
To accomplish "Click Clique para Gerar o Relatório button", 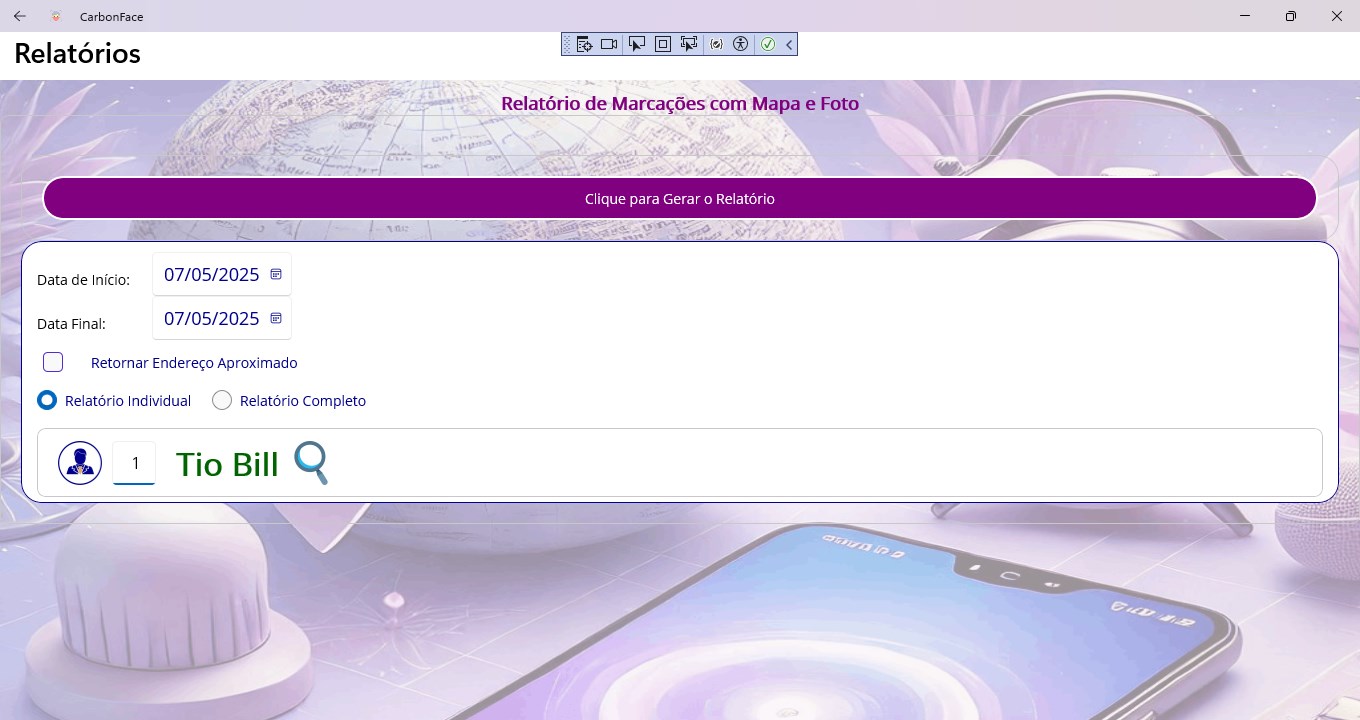I will (680, 198).
